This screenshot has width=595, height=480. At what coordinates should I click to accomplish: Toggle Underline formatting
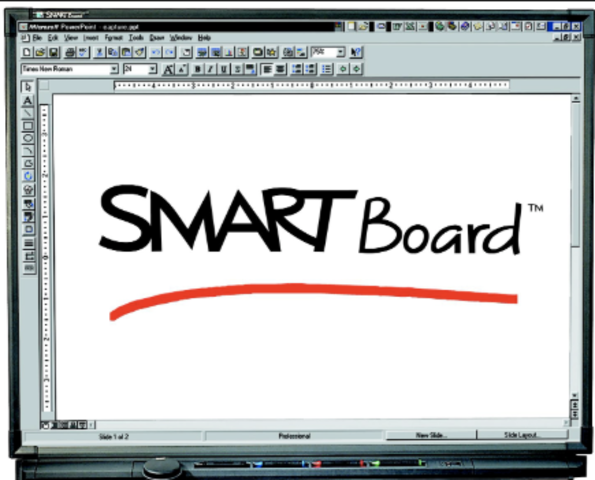point(224,69)
